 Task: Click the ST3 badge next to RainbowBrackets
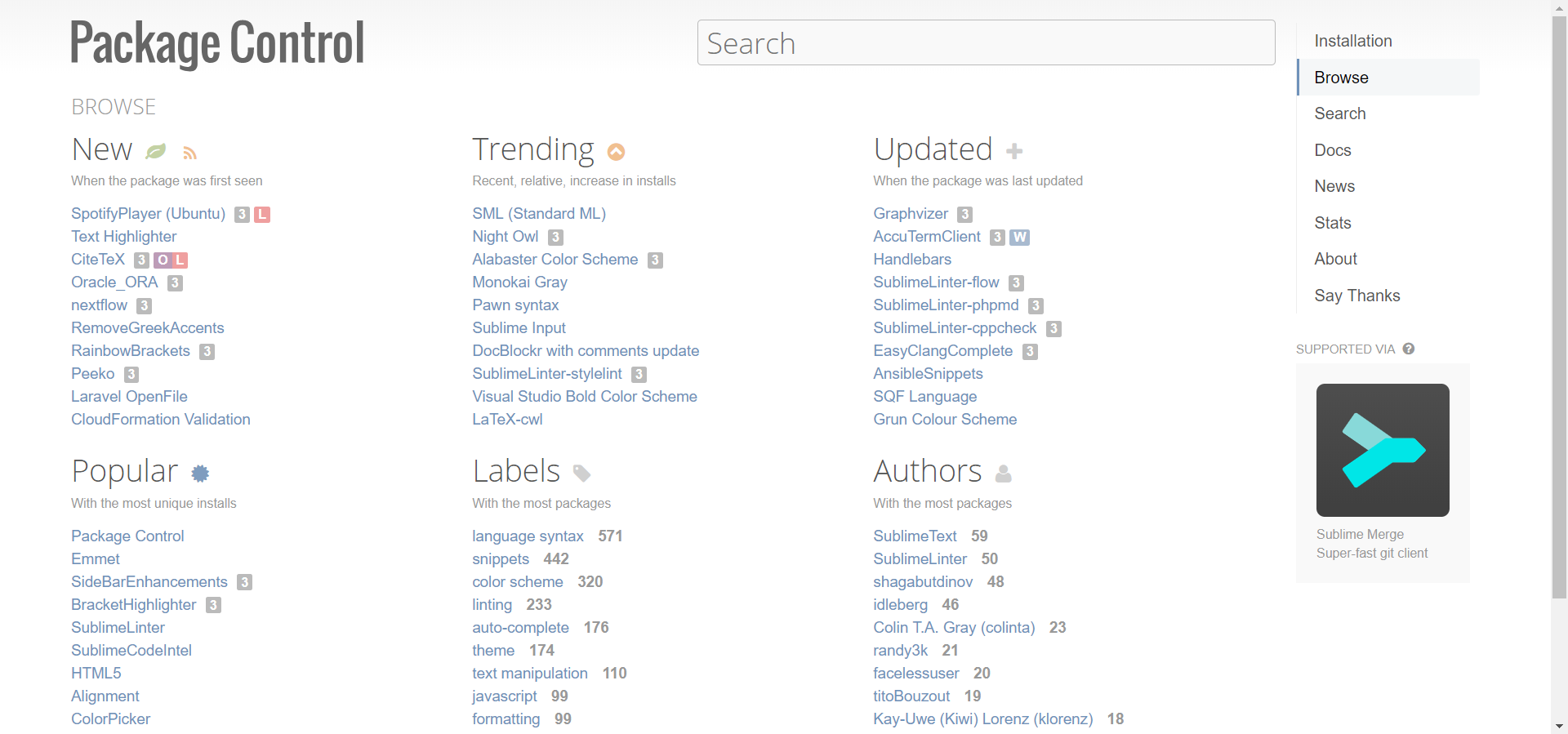coord(207,352)
